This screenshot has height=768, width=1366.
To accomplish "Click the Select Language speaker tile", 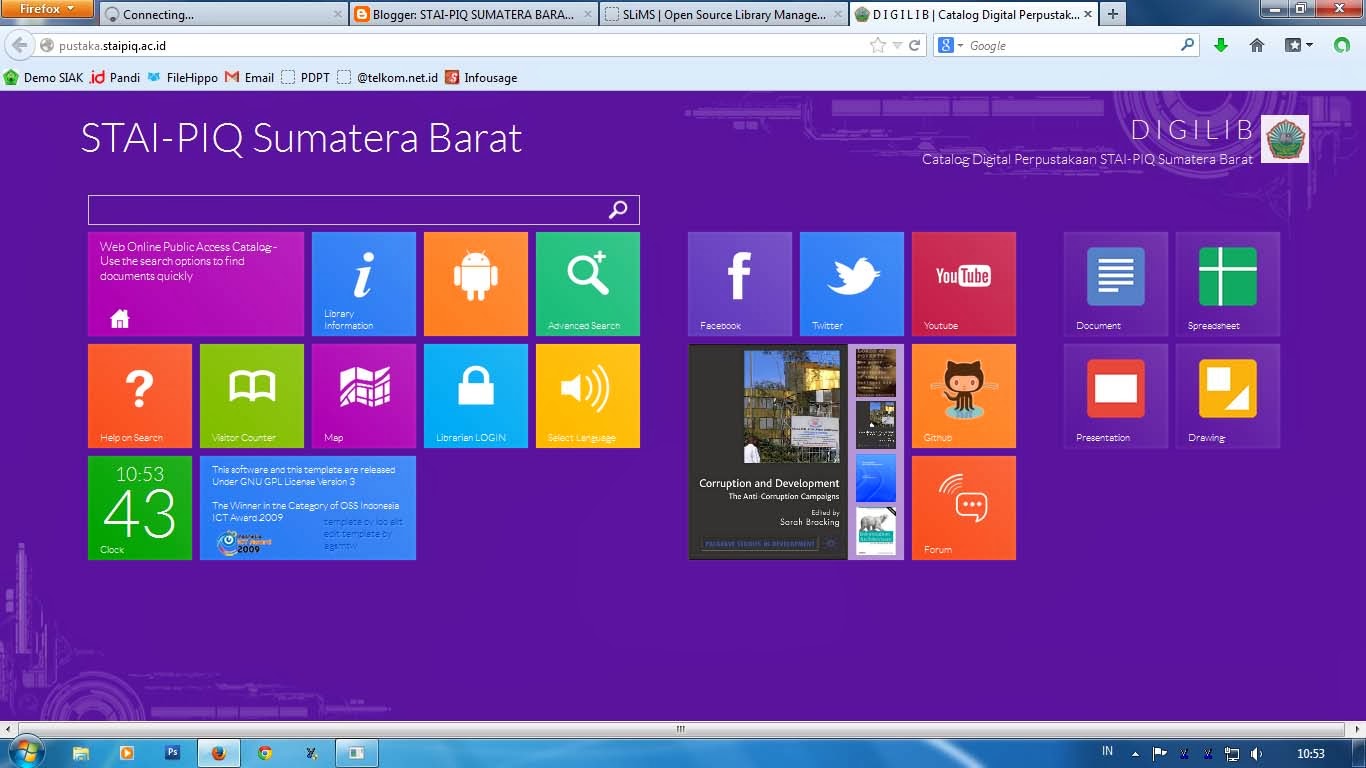I will tap(588, 396).
